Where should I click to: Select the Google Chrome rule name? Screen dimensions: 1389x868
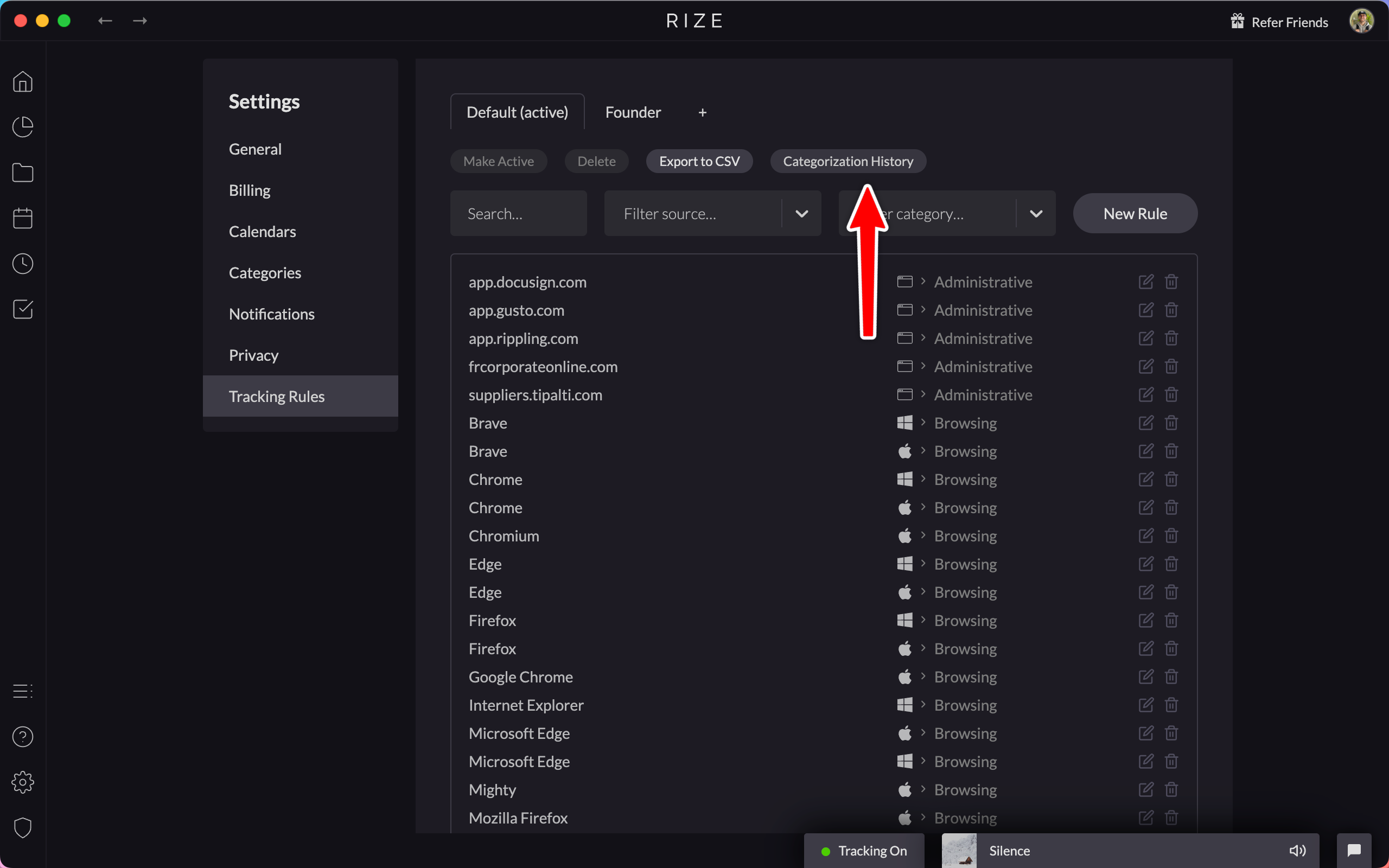coord(520,677)
